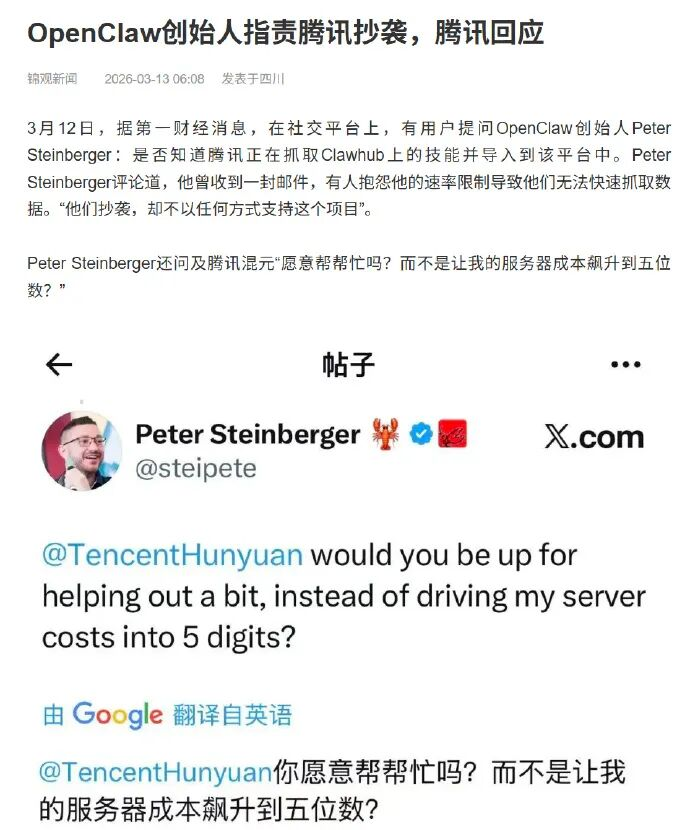
Task: Click the X.com logo
Action: click(594, 437)
